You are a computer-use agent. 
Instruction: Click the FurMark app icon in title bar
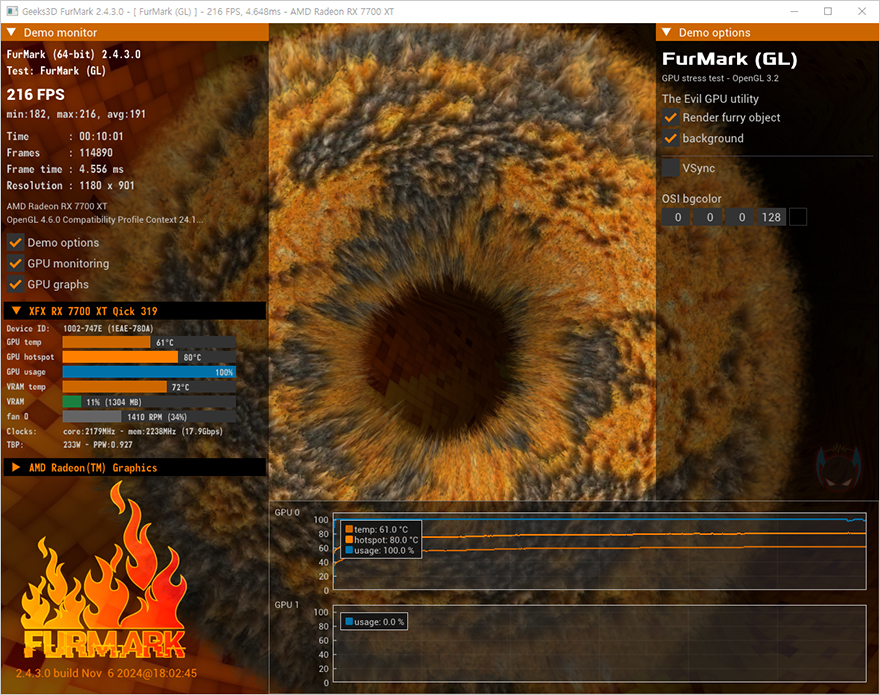[12, 11]
